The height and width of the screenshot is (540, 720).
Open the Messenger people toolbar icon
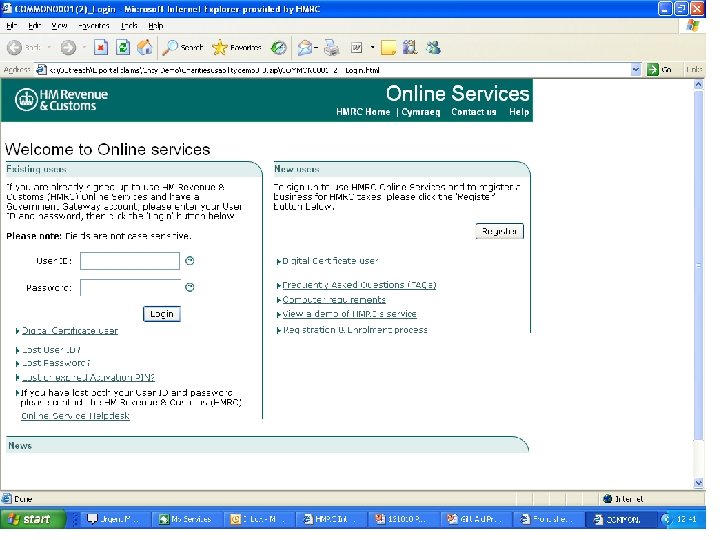click(x=433, y=47)
